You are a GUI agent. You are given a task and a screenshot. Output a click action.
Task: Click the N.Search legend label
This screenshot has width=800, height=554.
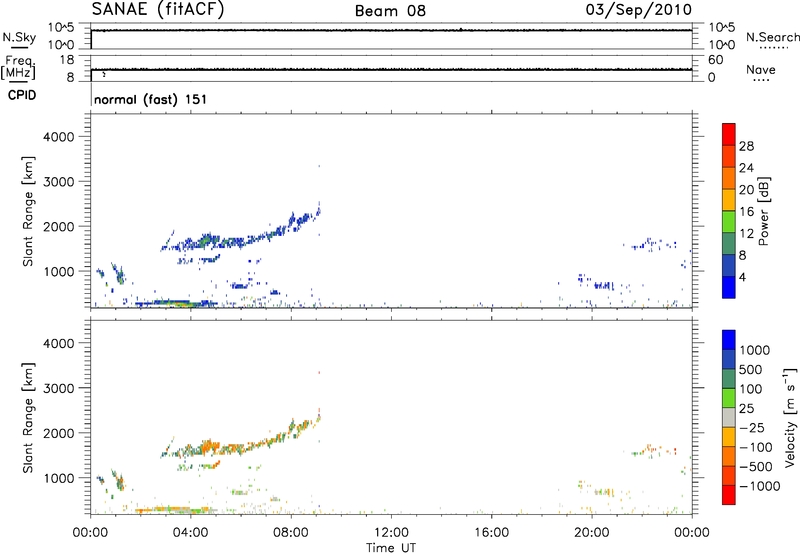(x=772, y=37)
